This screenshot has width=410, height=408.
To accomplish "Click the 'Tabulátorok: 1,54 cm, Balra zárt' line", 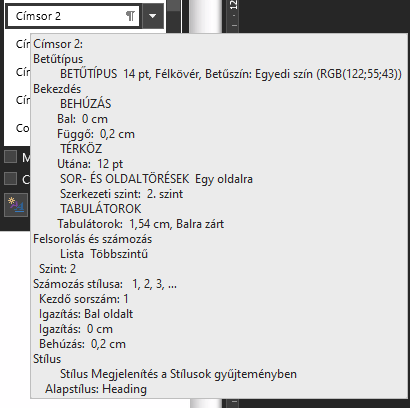I will (140, 224).
